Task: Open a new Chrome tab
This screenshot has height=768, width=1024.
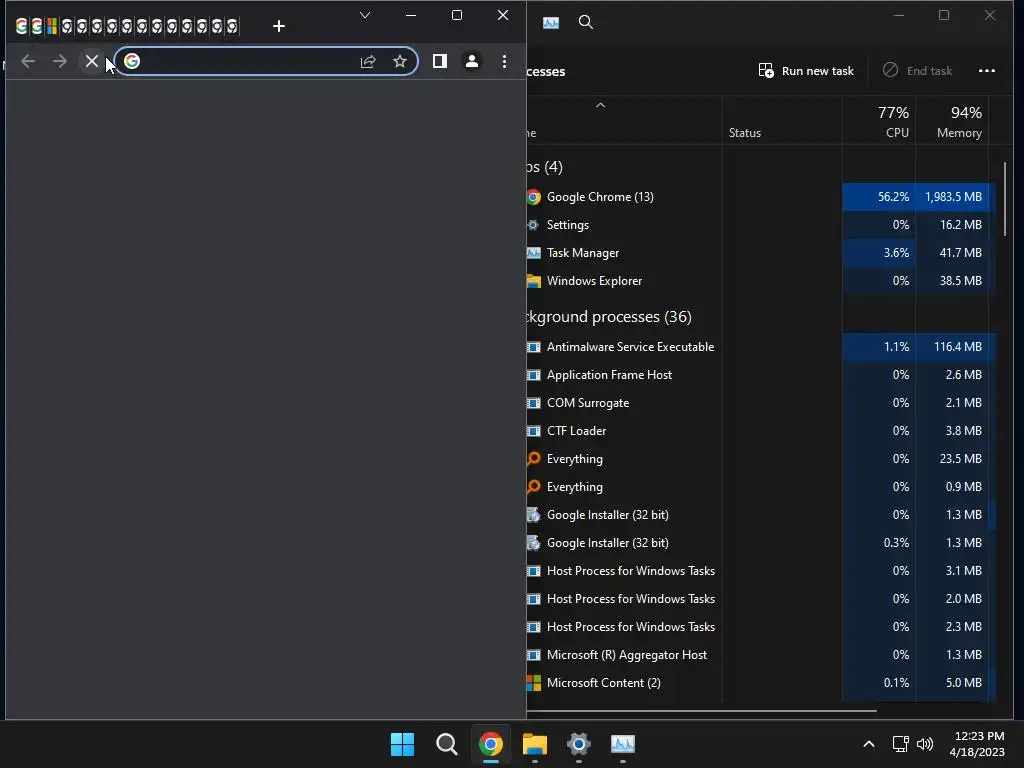Action: pyautogui.click(x=279, y=26)
